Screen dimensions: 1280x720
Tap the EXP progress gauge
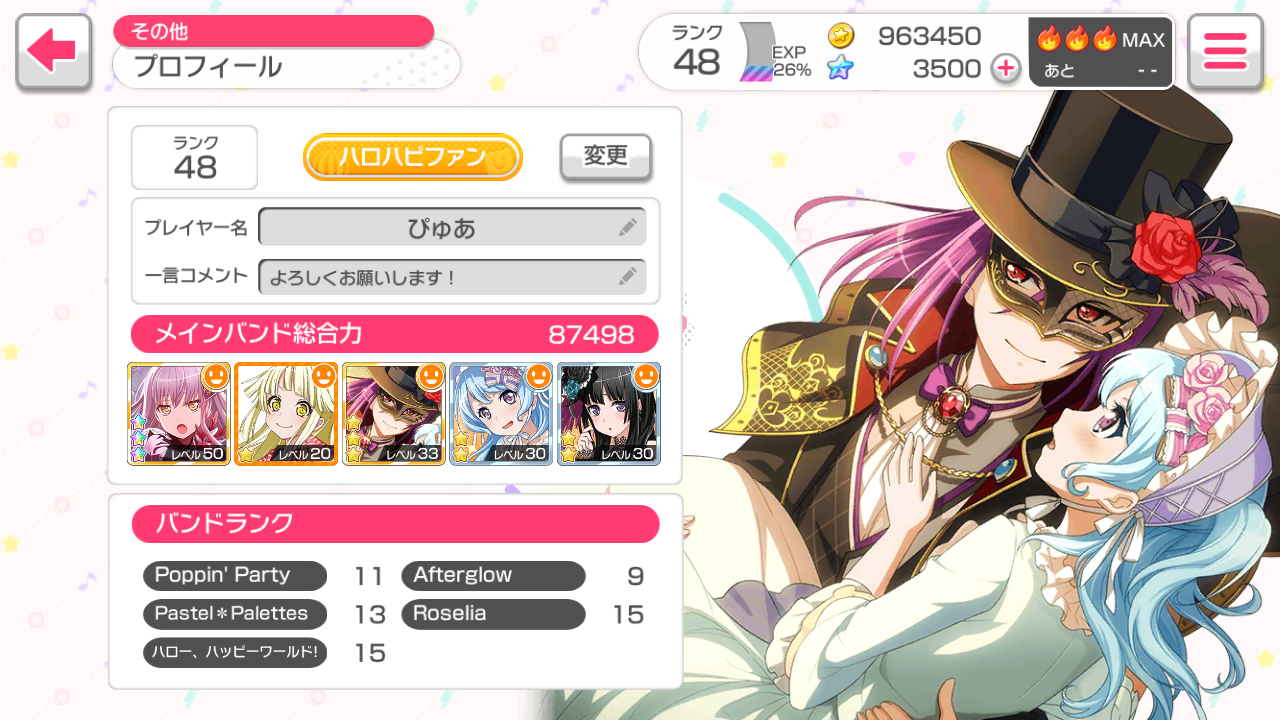pyautogui.click(x=757, y=52)
